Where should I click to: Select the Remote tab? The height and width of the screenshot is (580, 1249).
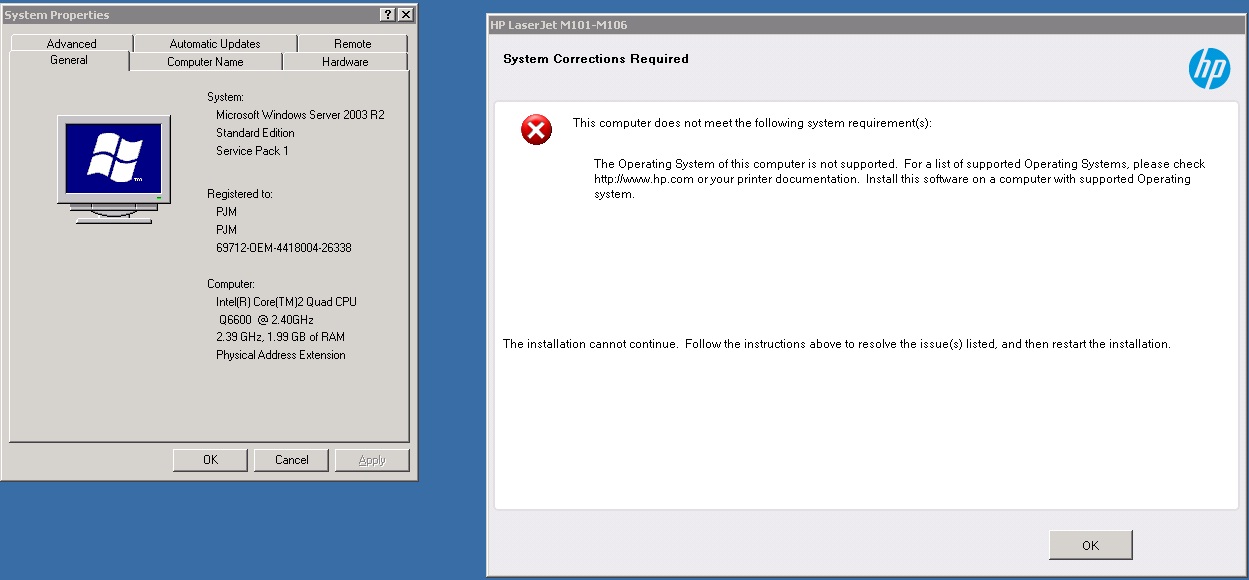point(352,44)
